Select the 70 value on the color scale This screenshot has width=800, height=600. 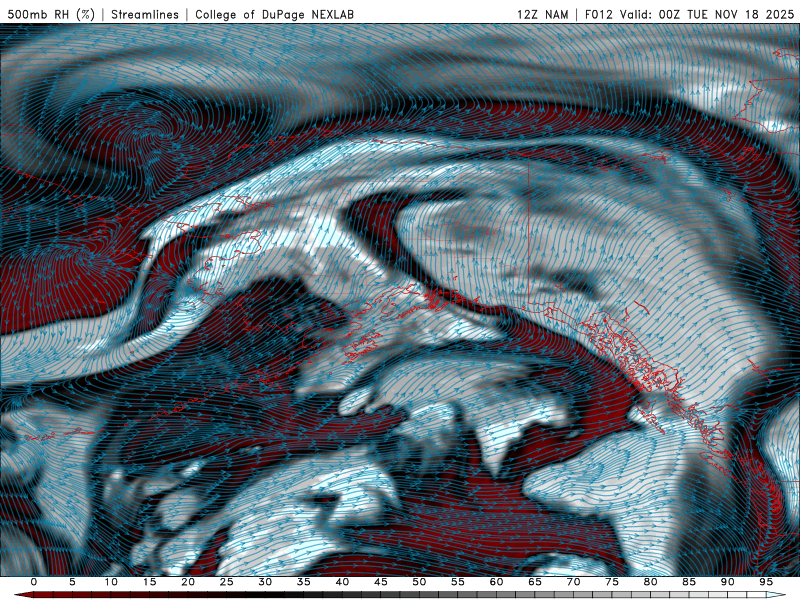coord(573,582)
